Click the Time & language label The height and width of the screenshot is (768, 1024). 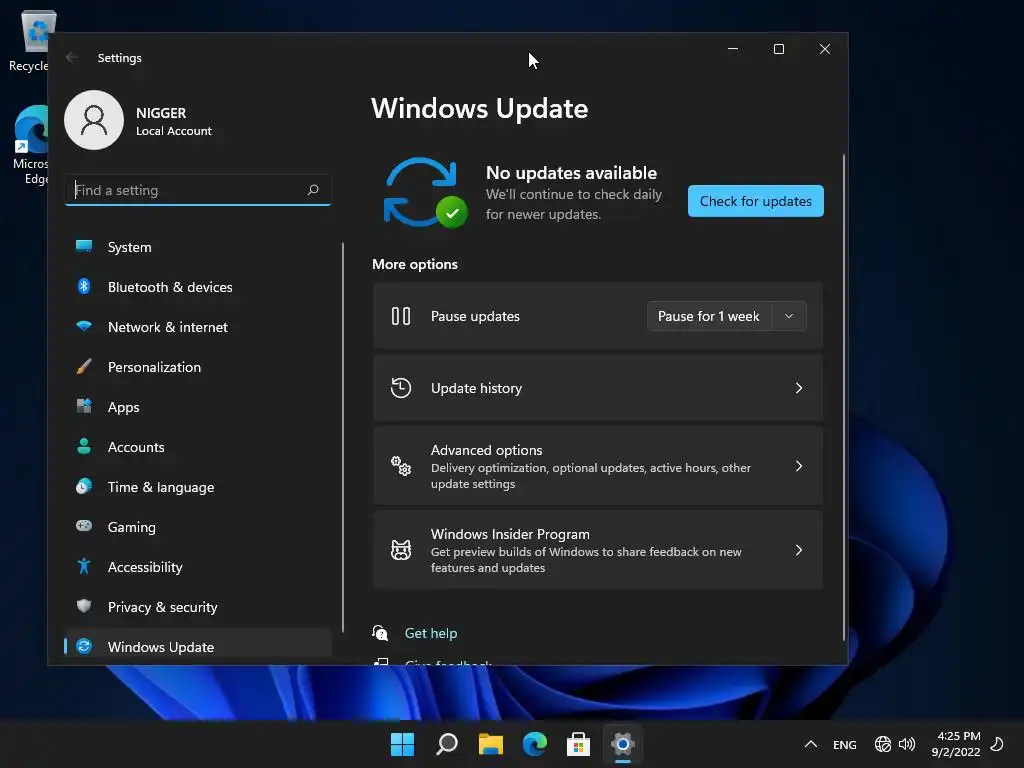click(x=161, y=487)
